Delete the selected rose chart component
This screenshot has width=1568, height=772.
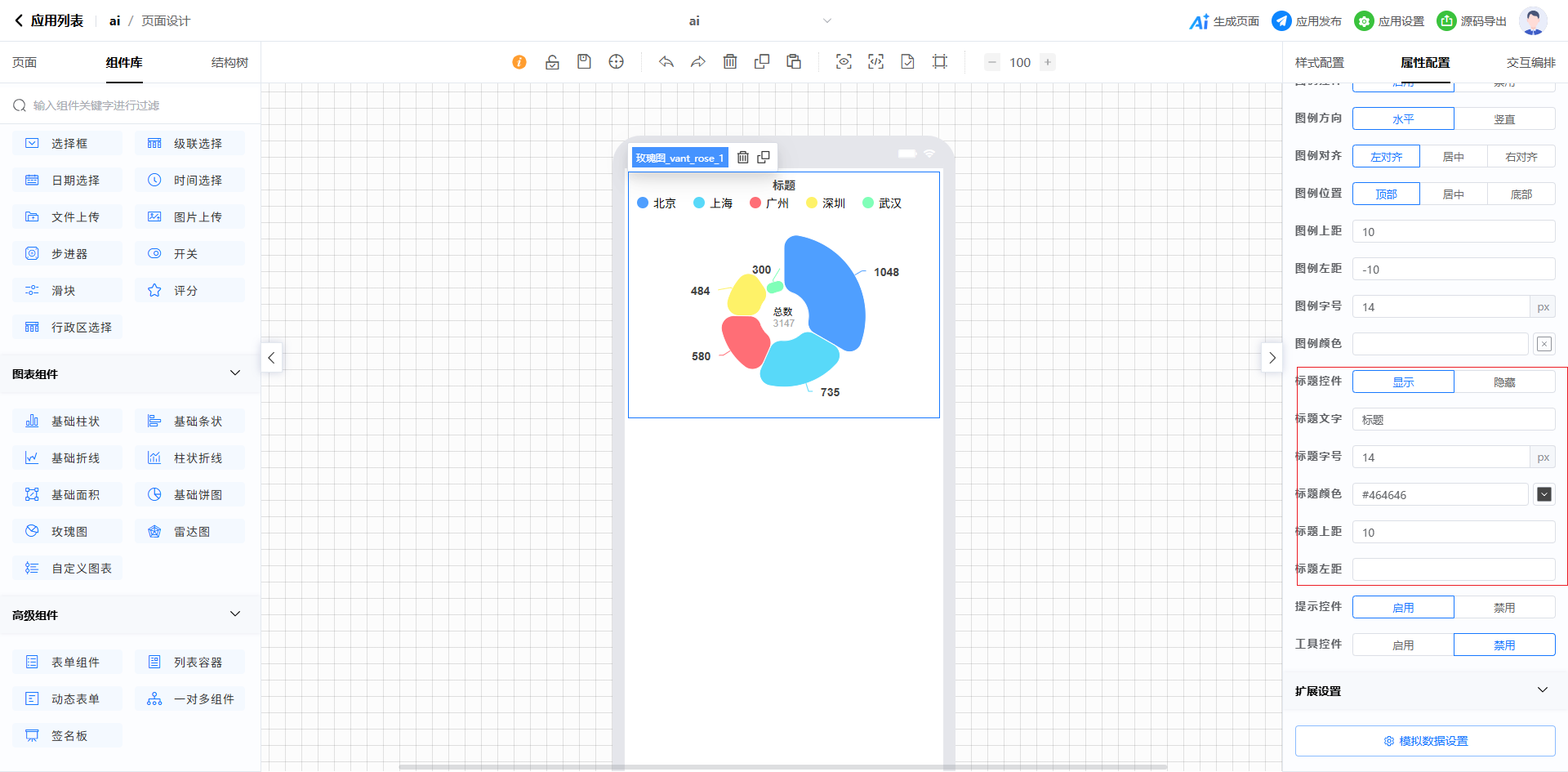pos(743,158)
